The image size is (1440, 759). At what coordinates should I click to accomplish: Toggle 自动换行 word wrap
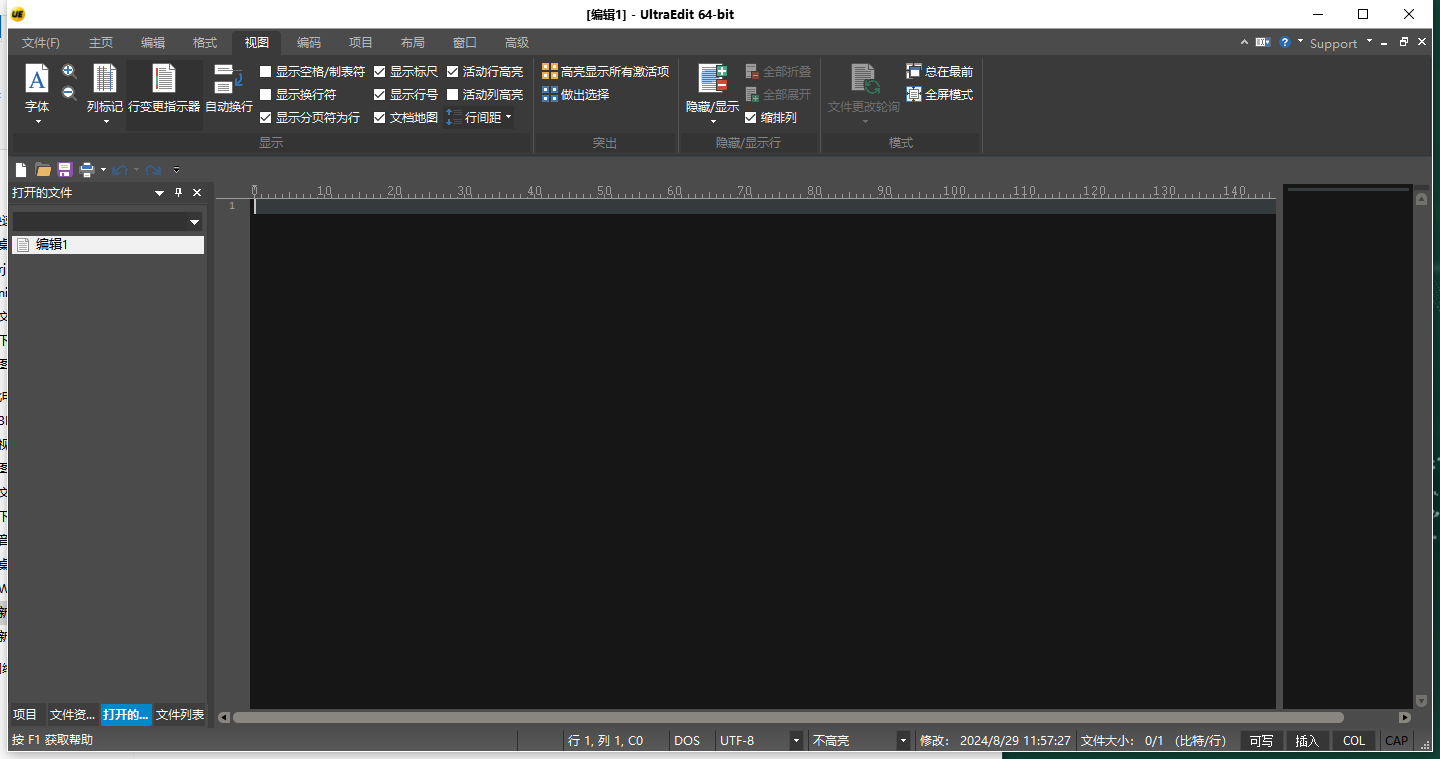pos(229,88)
